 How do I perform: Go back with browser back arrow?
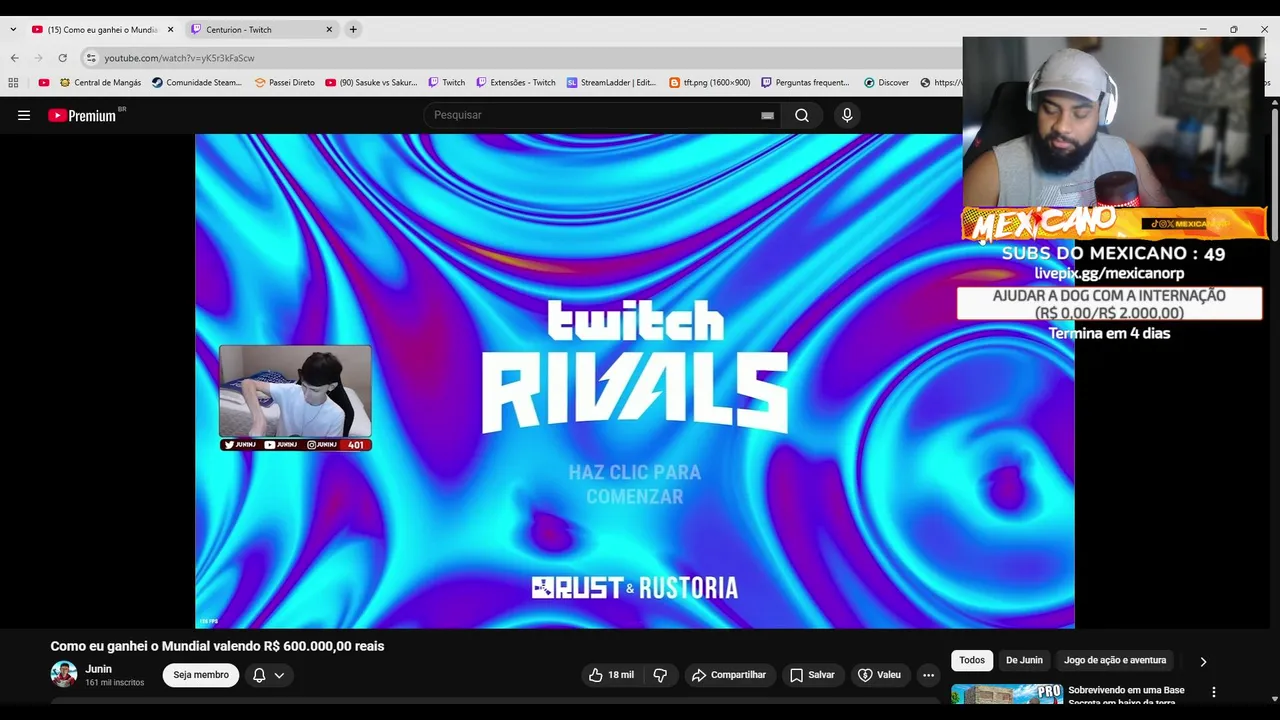pos(14,58)
